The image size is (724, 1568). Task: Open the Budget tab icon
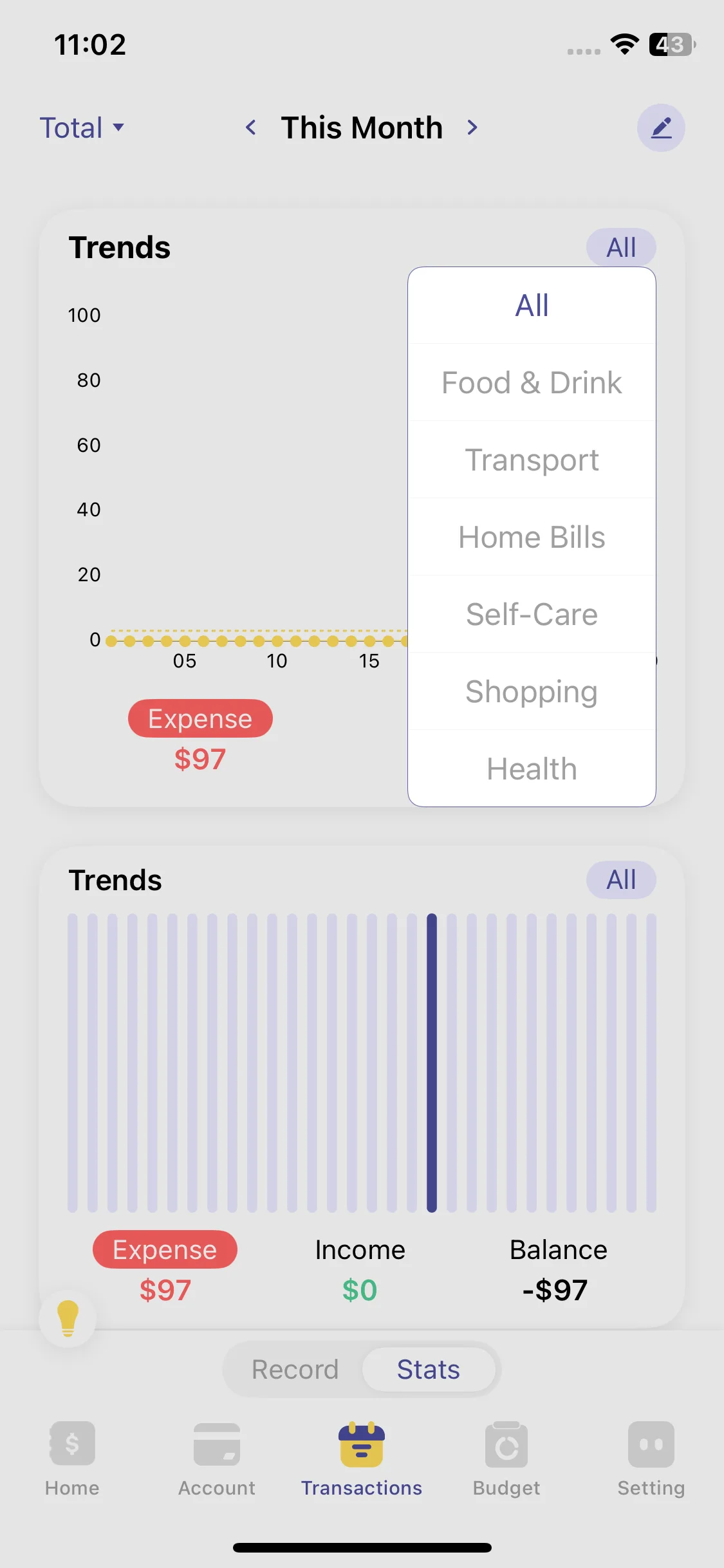[x=506, y=1443]
